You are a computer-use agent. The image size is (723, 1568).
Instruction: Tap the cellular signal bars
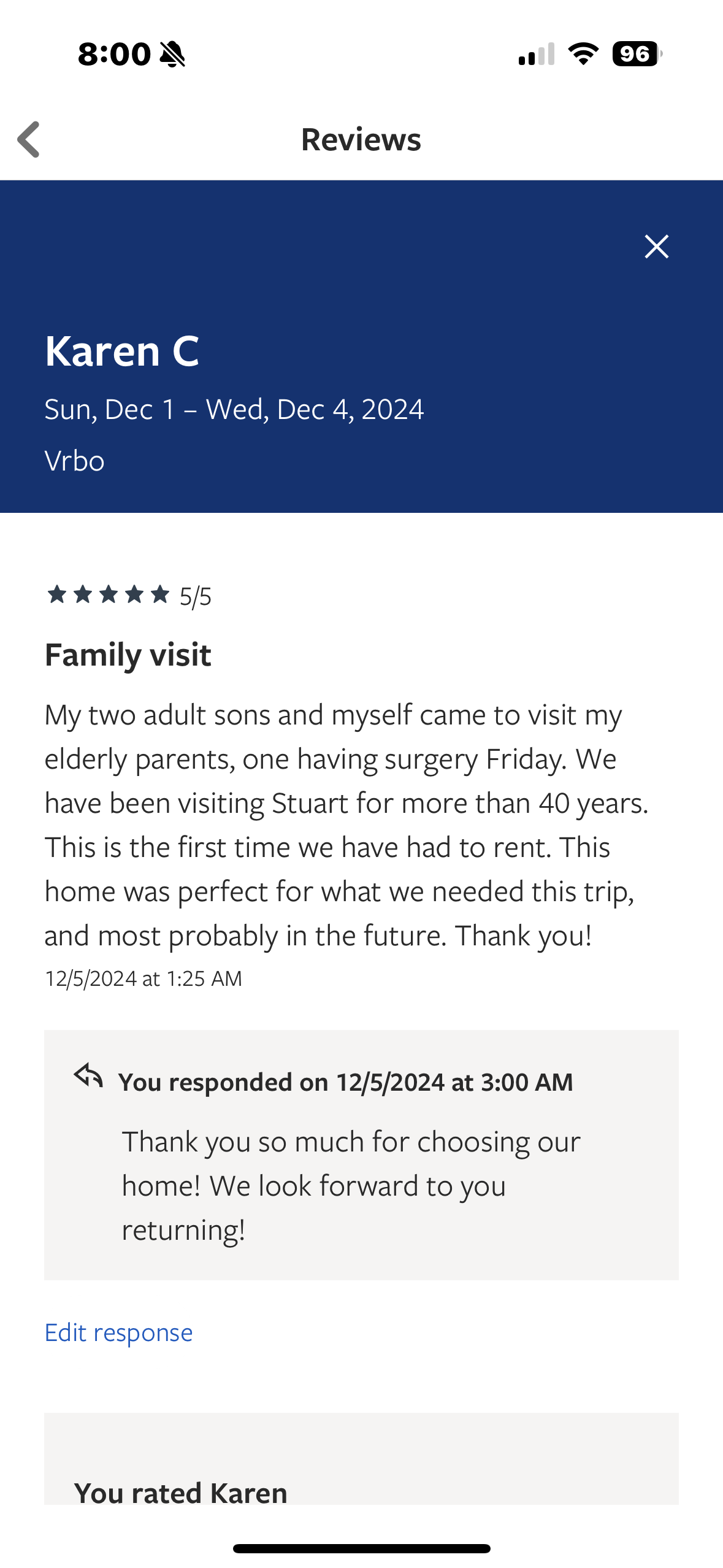(x=537, y=54)
